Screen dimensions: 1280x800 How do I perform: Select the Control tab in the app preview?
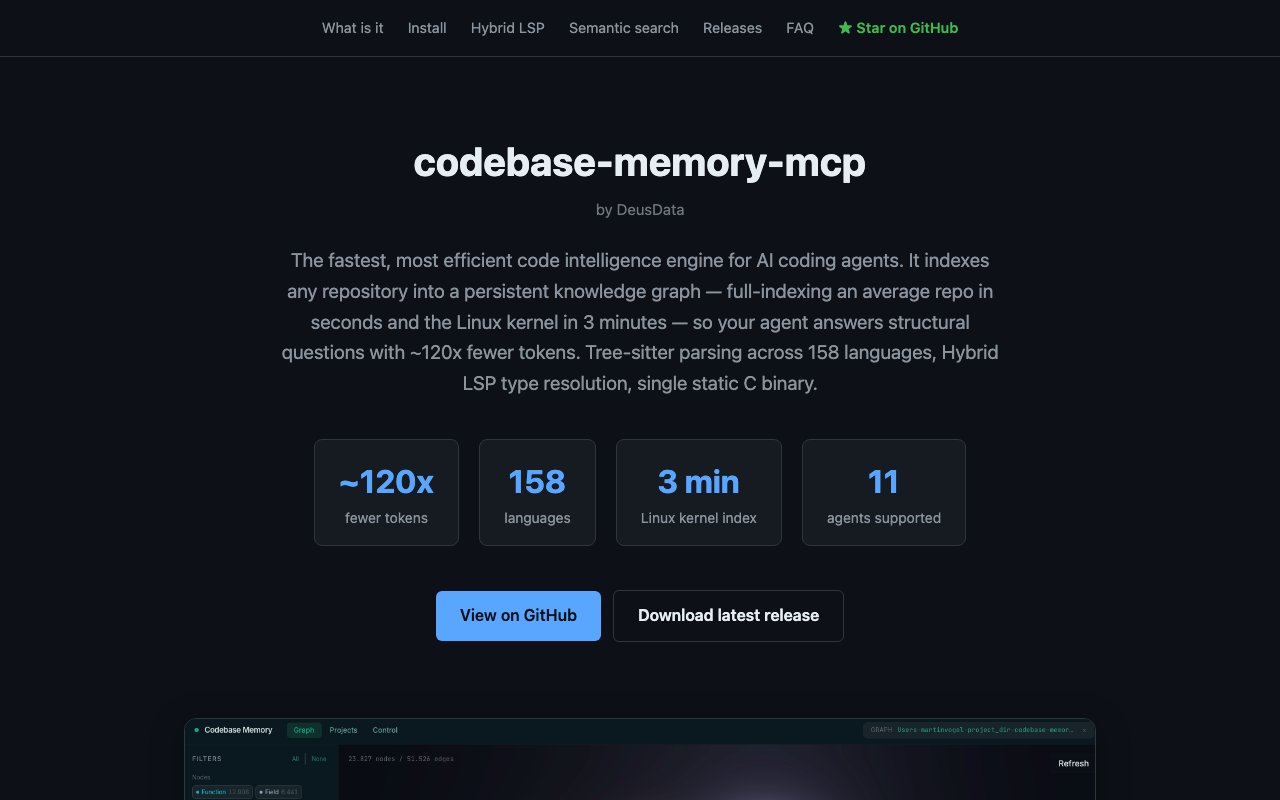tap(385, 730)
